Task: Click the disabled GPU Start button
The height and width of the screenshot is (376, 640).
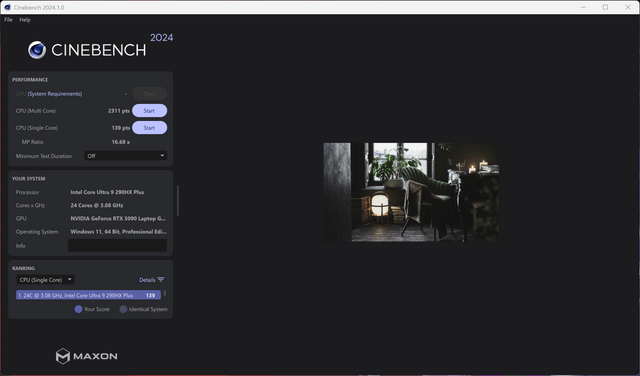Action: 149,93
